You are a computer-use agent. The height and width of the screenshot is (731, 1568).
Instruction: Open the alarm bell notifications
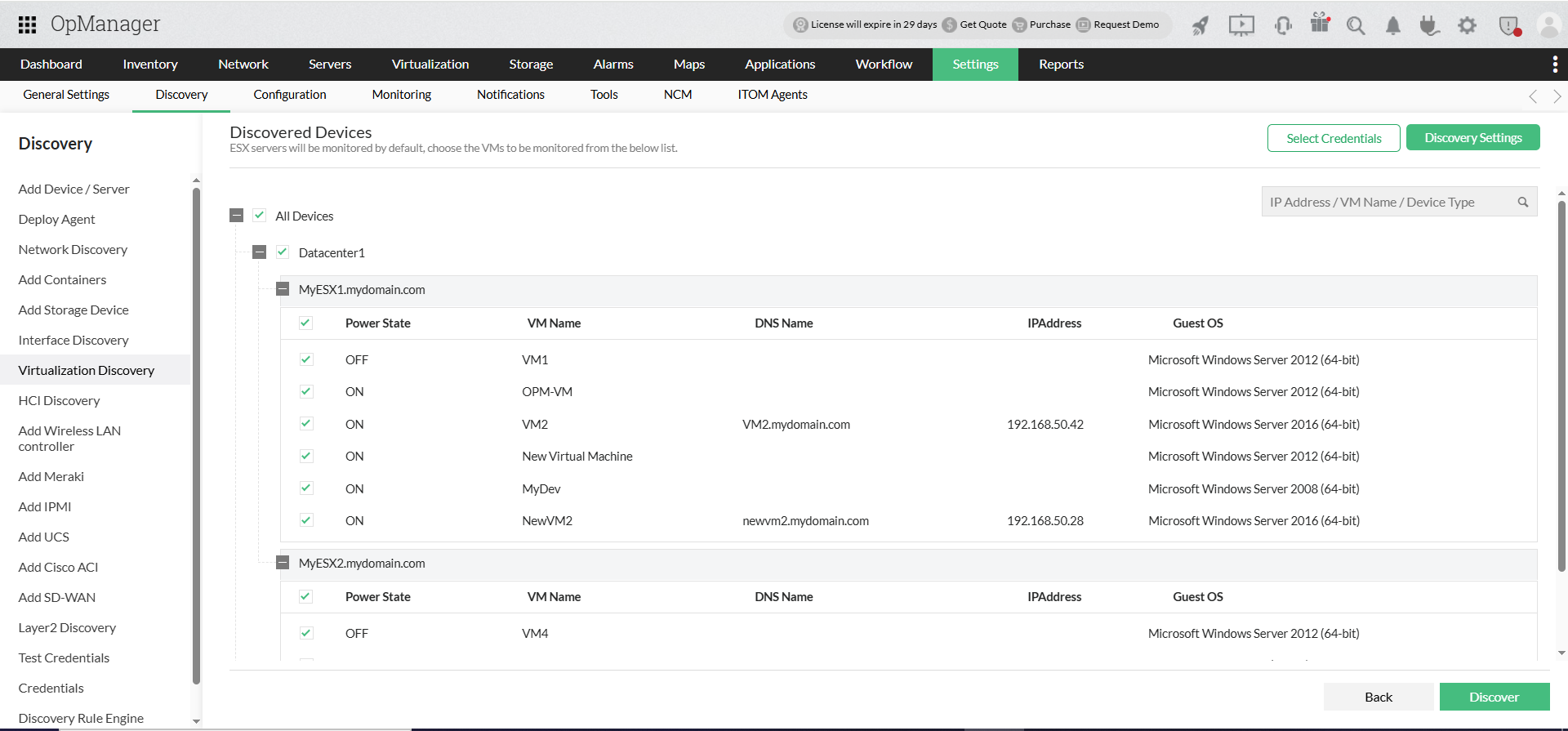pyautogui.click(x=1393, y=25)
